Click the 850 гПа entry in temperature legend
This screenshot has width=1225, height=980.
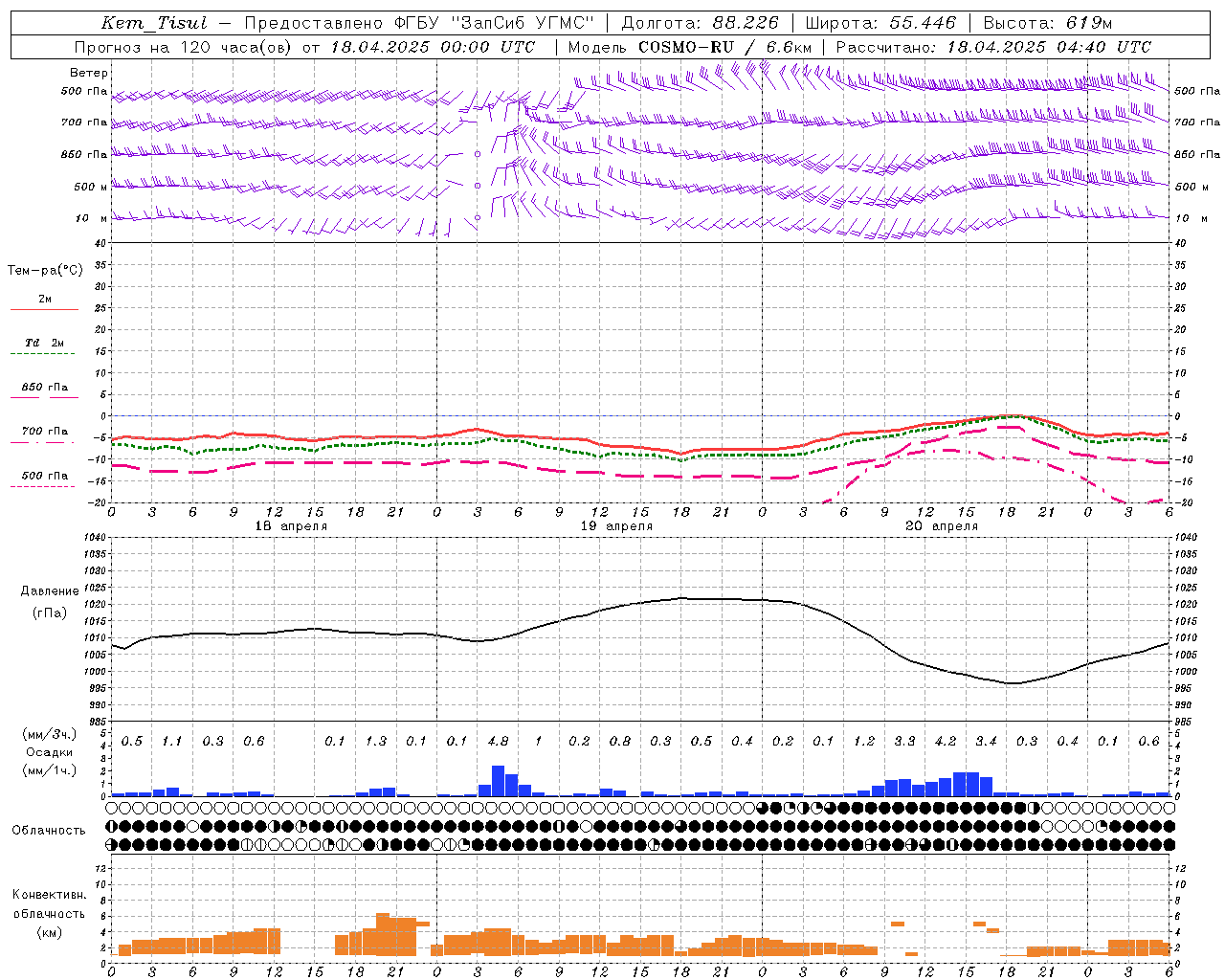click(x=45, y=388)
